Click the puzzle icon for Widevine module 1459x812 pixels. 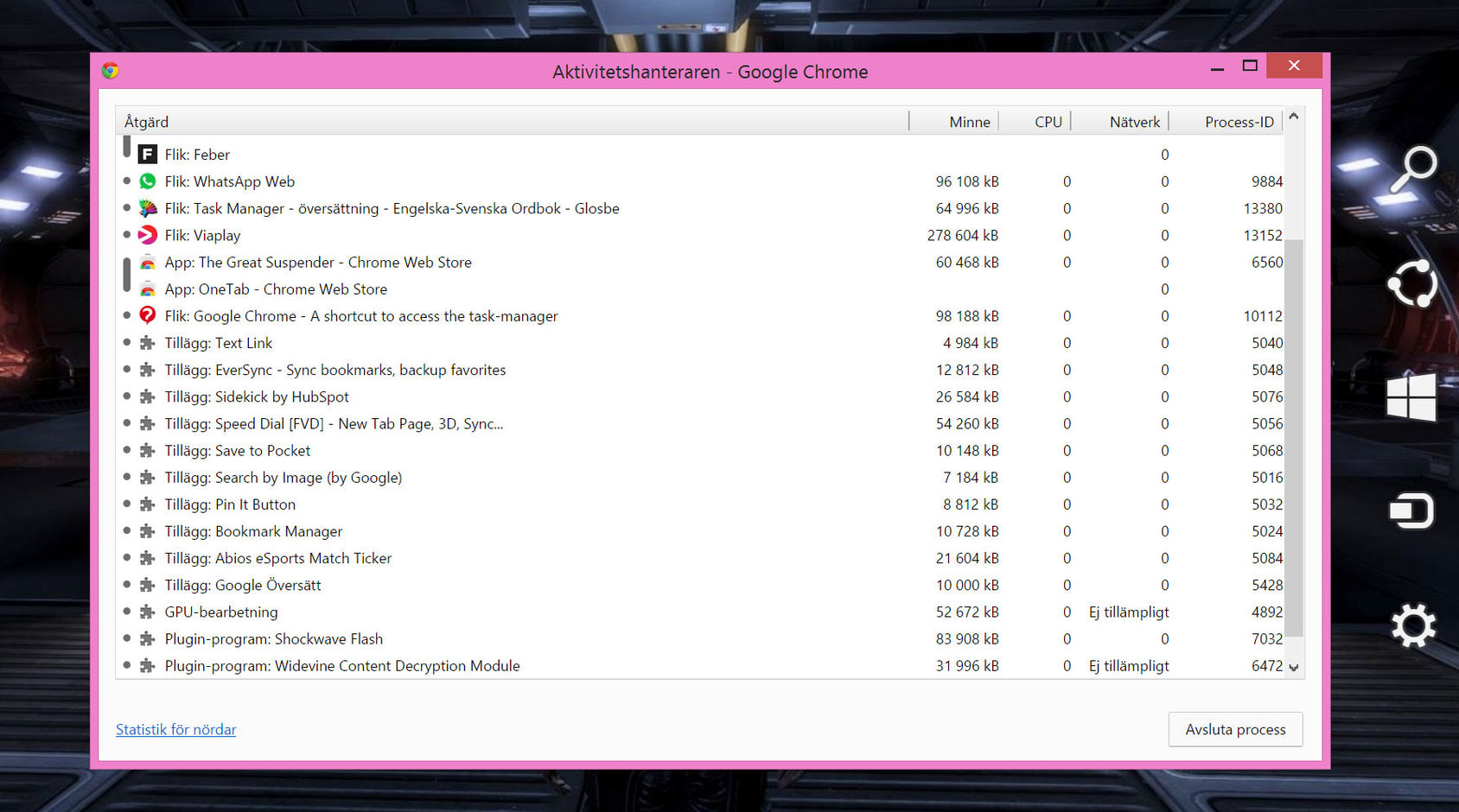(148, 665)
